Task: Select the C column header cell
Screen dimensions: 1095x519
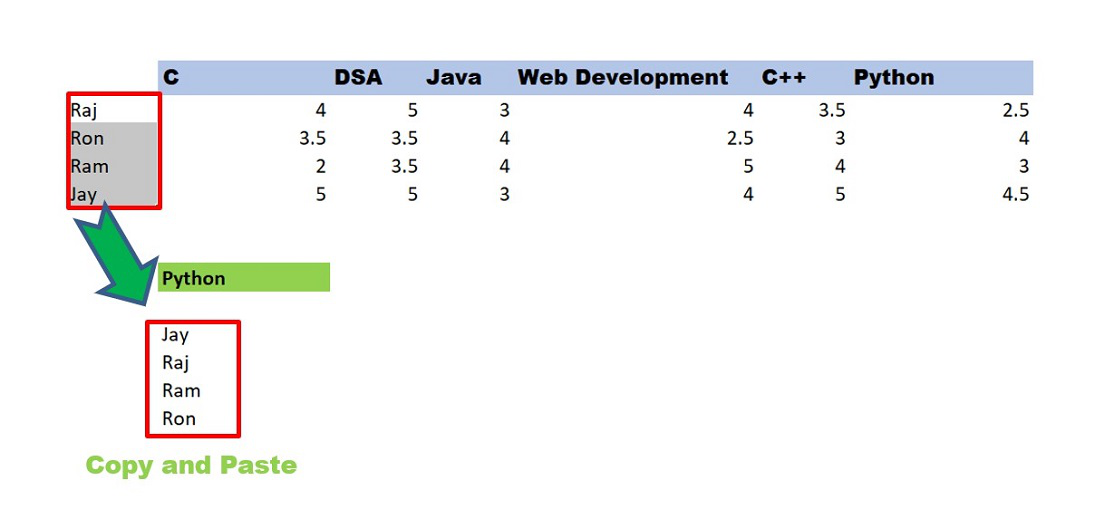Action: pos(171,78)
